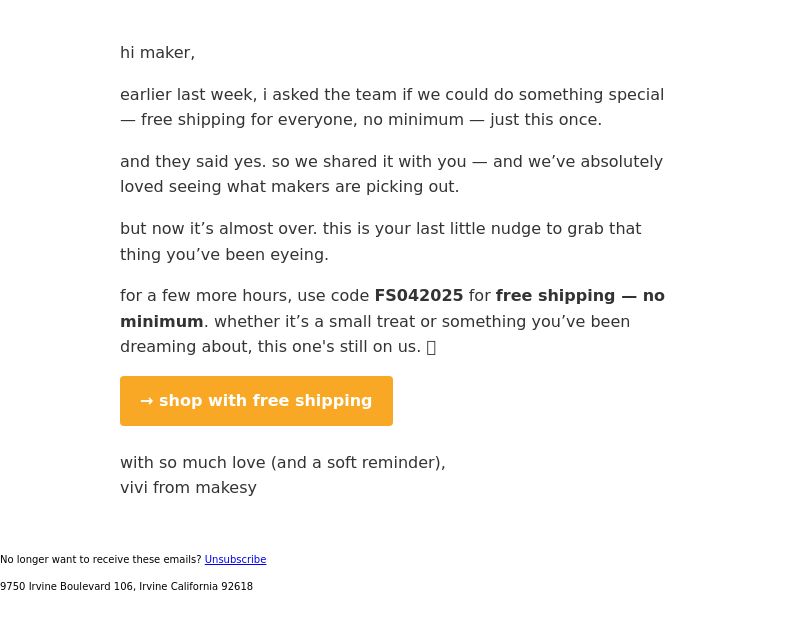
Task: Click 'No longer want to receive these emails?' text
Action: click(100, 560)
